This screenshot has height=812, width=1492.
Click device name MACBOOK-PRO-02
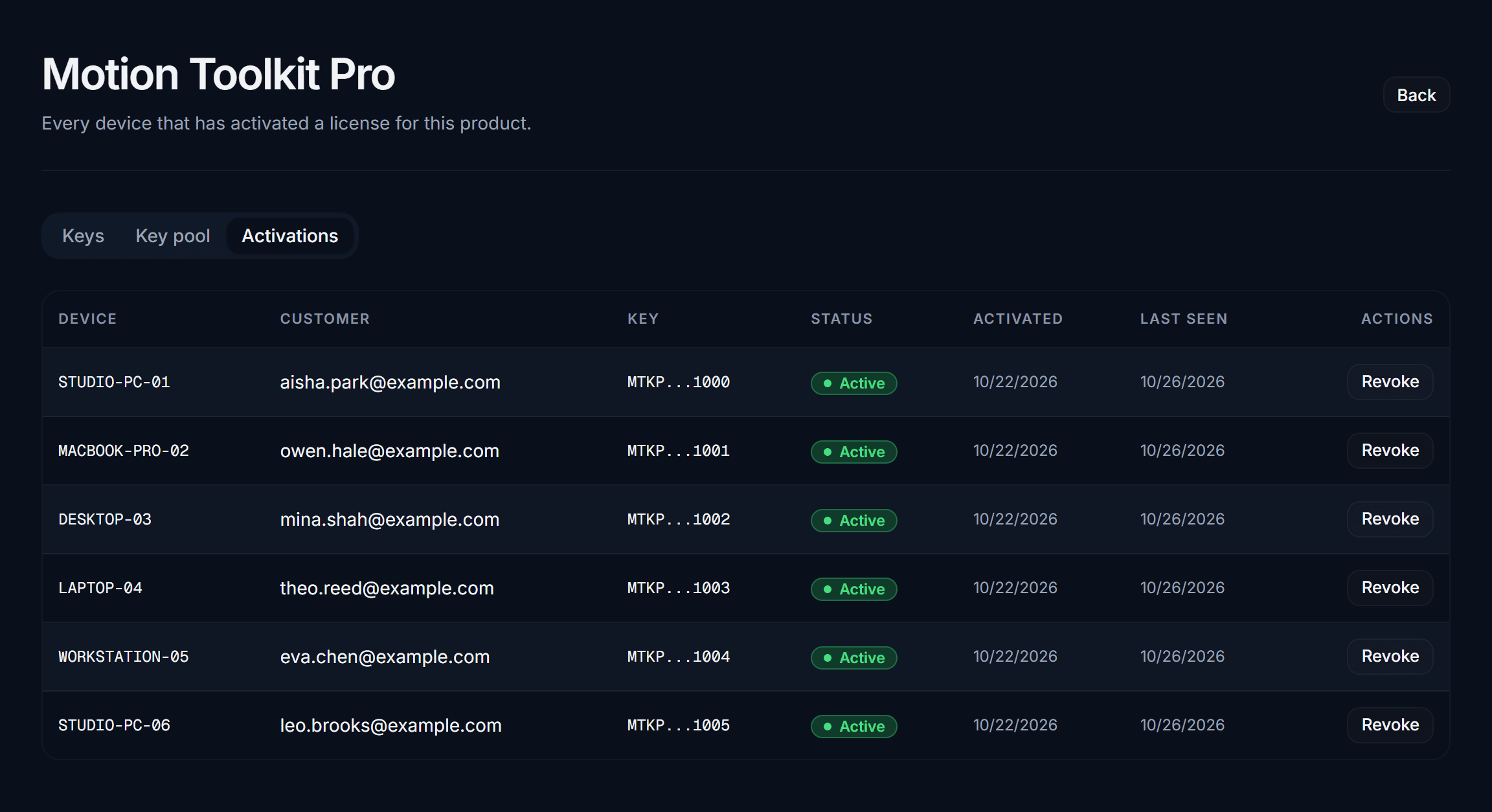pos(124,451)
